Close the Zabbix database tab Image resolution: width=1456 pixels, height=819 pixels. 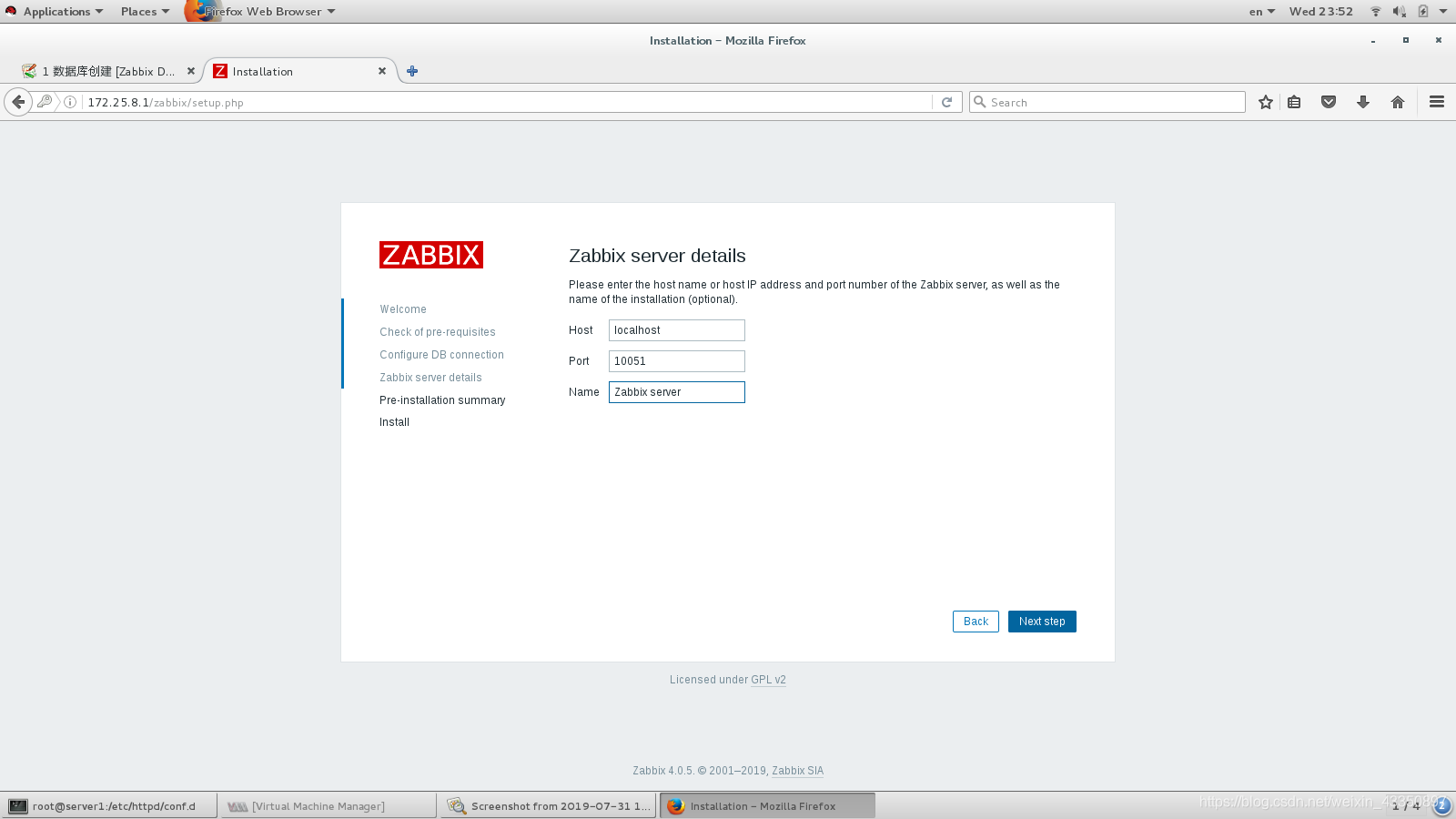pos(191,71)
